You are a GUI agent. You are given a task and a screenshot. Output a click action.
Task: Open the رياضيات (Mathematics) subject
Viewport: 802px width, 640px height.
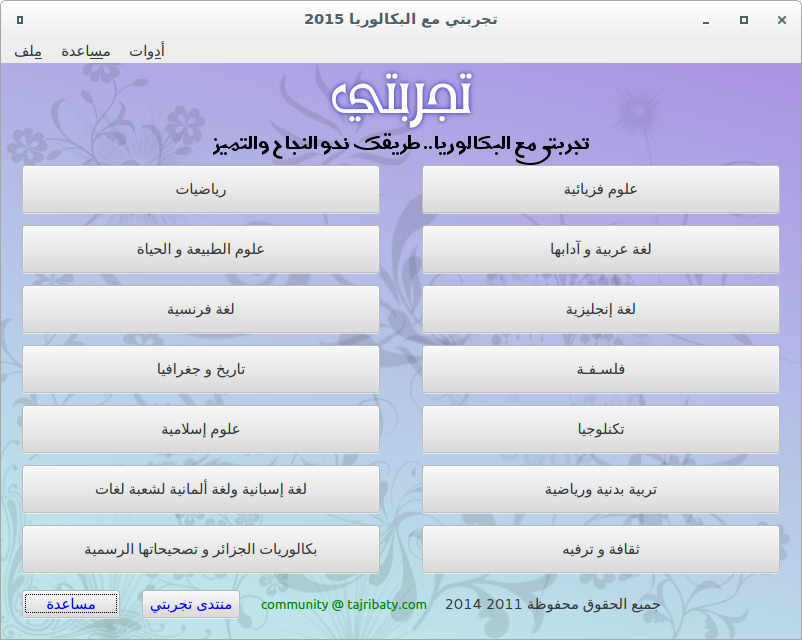(x=201, y=189)
